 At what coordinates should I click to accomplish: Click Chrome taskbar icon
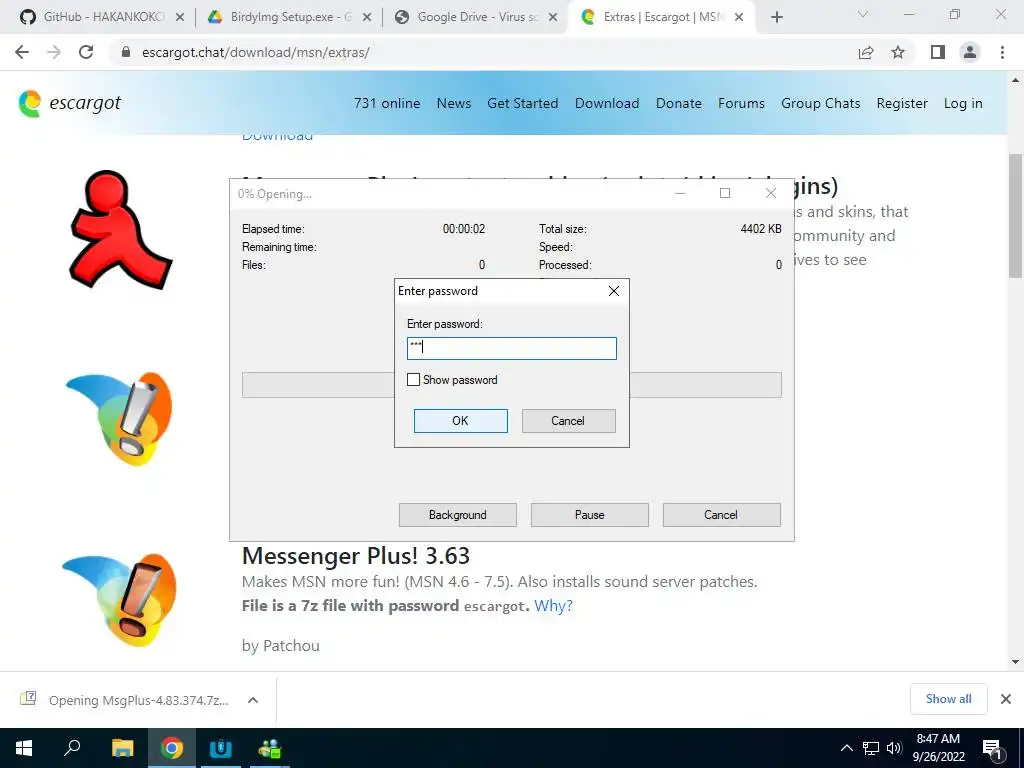172,748
